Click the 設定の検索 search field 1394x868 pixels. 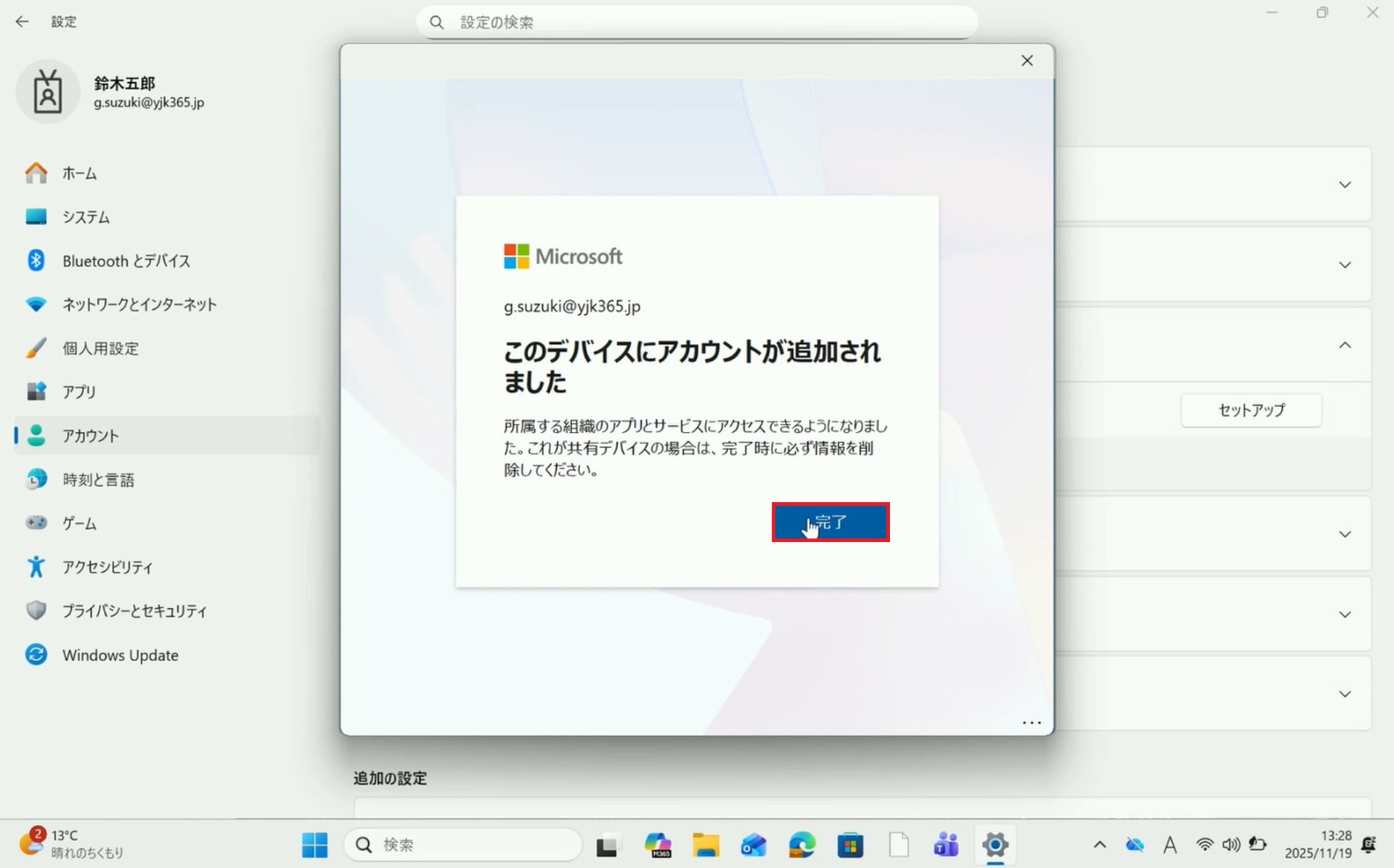tap(697, 22)
